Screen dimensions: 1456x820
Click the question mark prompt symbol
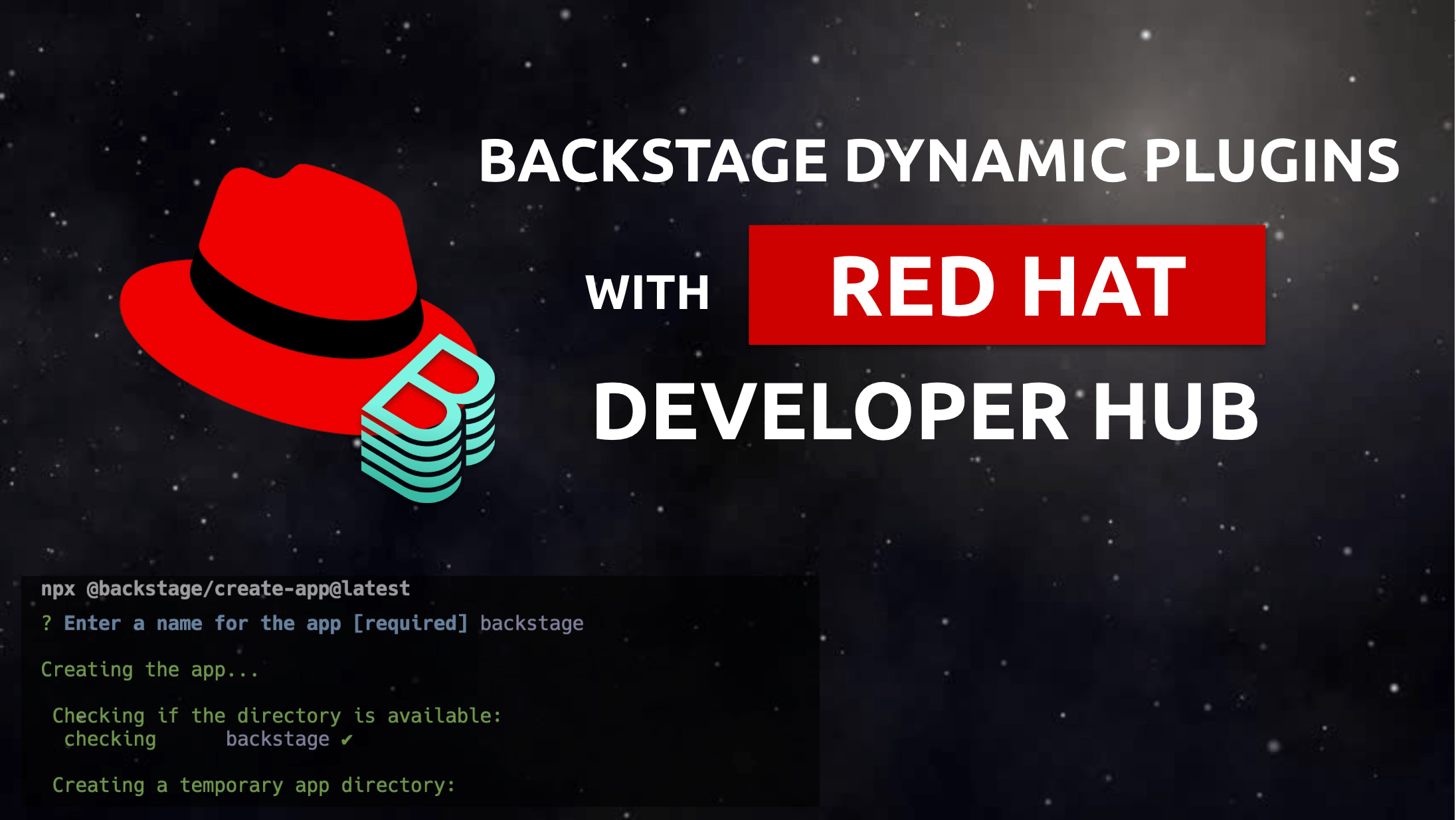(x=46, y=623)
